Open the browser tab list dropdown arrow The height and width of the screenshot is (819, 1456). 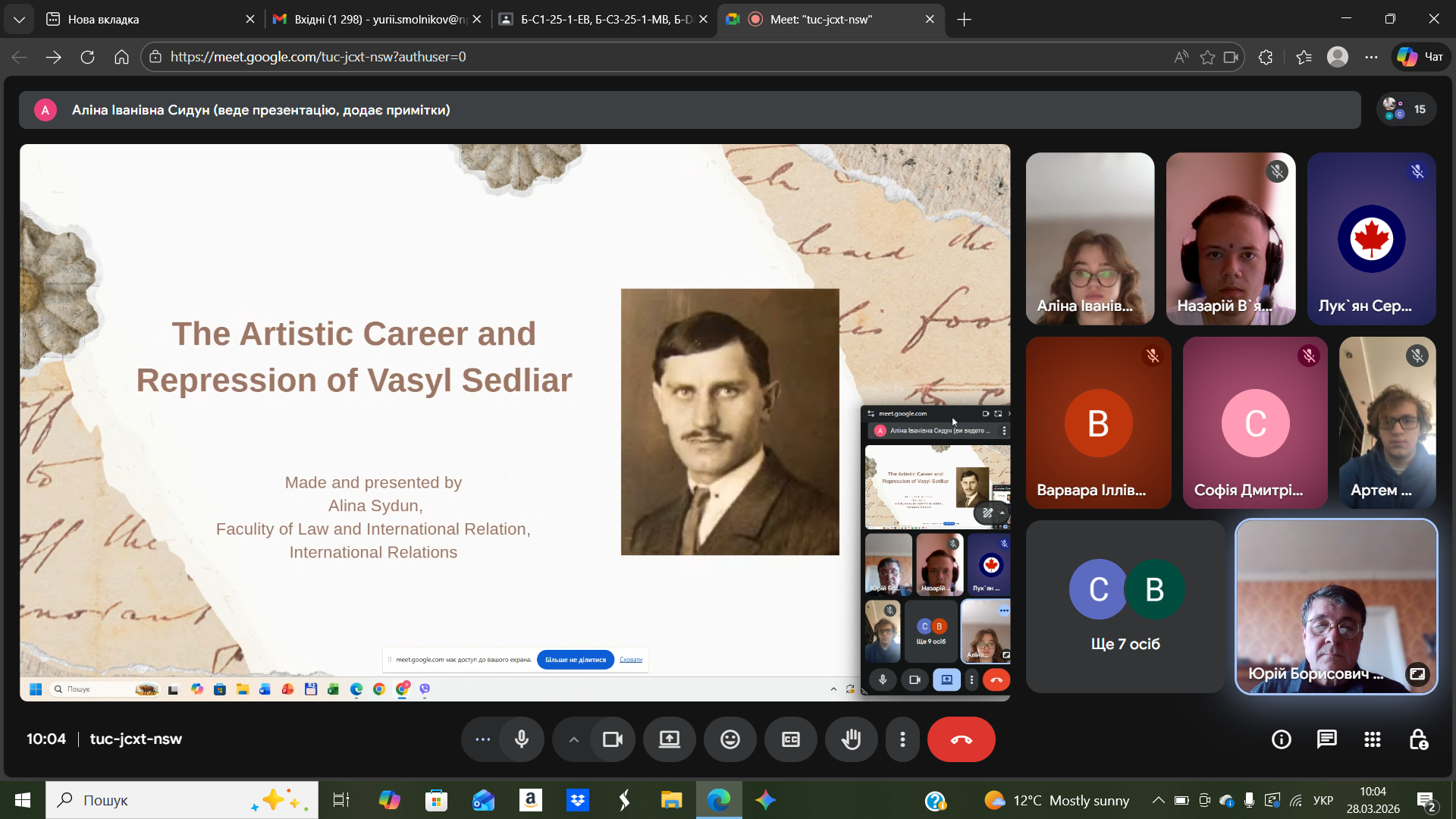click(19, 19)
